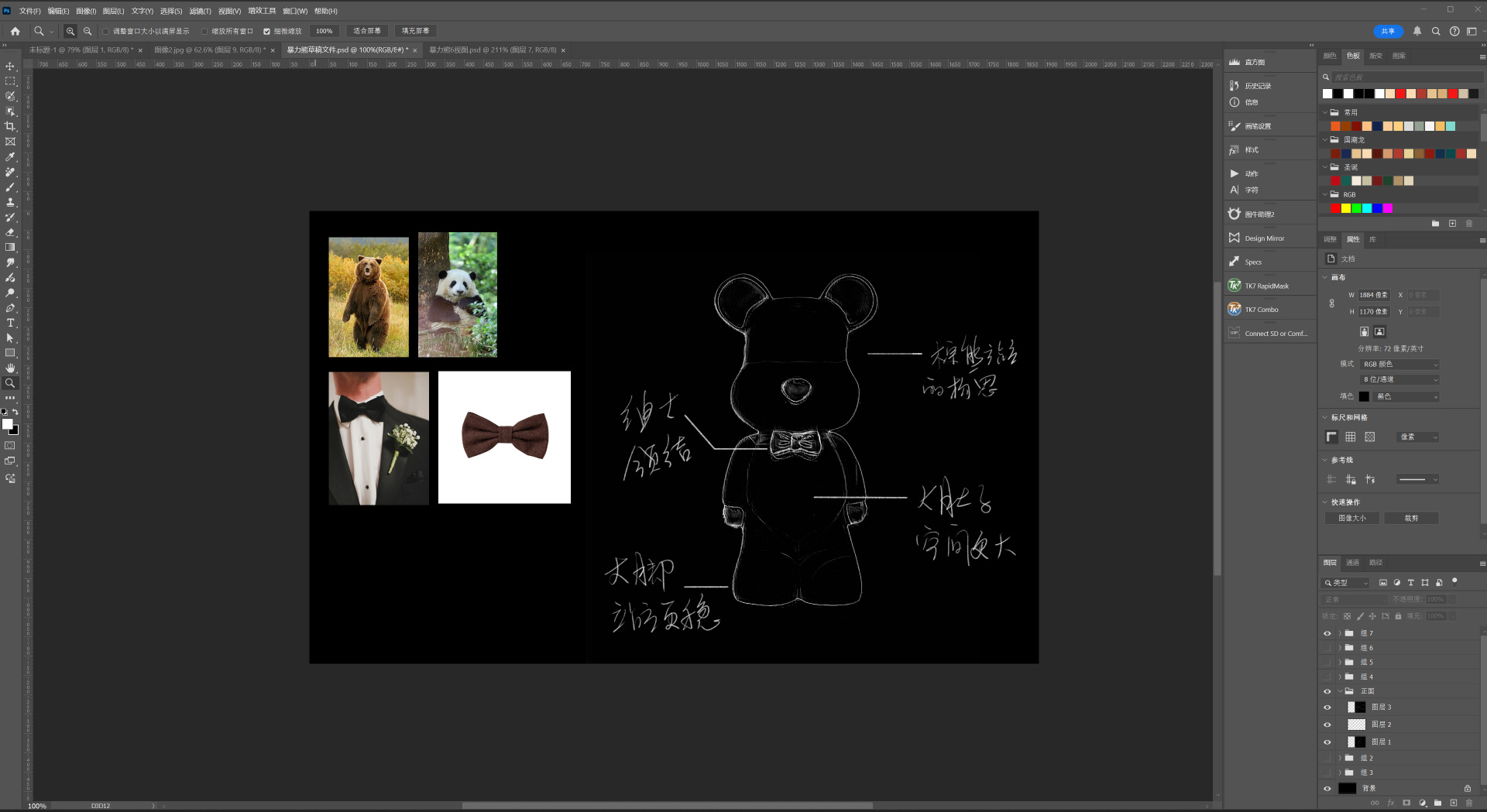Expand the 组 7 layer group
This screenshot has width=1487, height=812.
point(1339,633)
